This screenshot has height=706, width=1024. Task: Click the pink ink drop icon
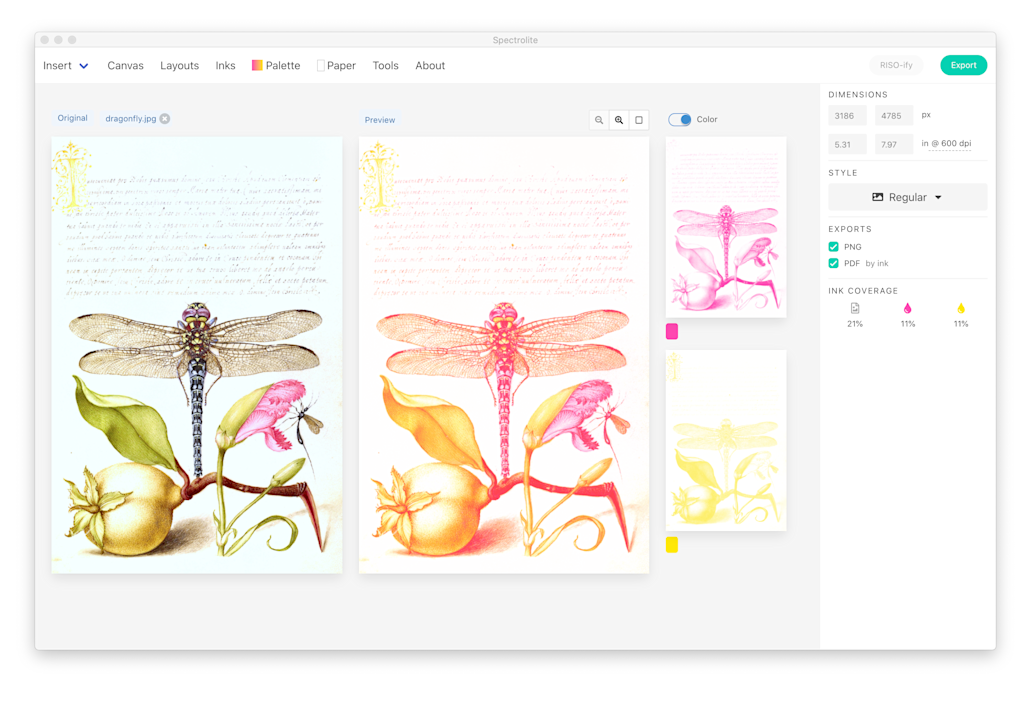tap(908, 308)
